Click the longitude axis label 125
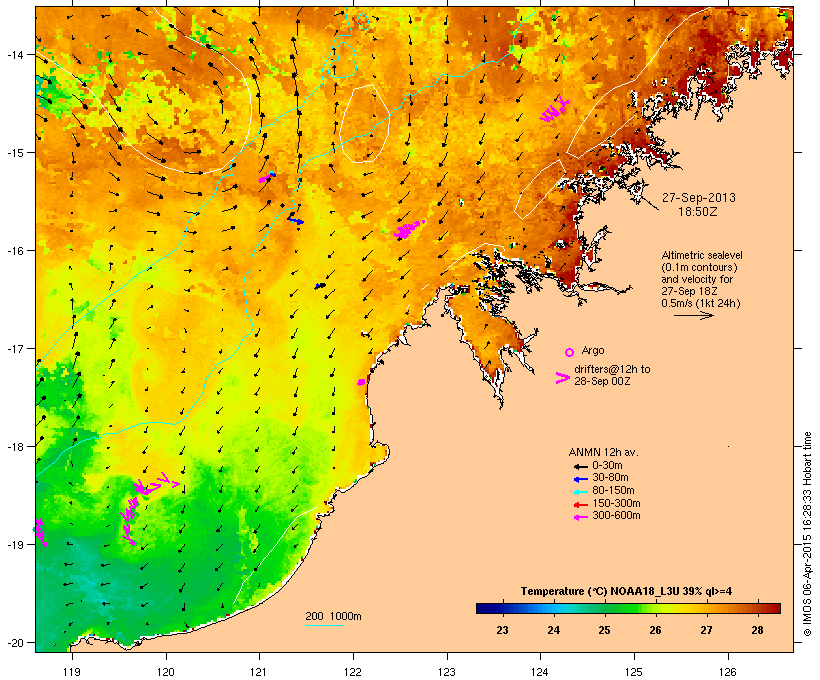820x680 pixels. click(x=634, y=672)
